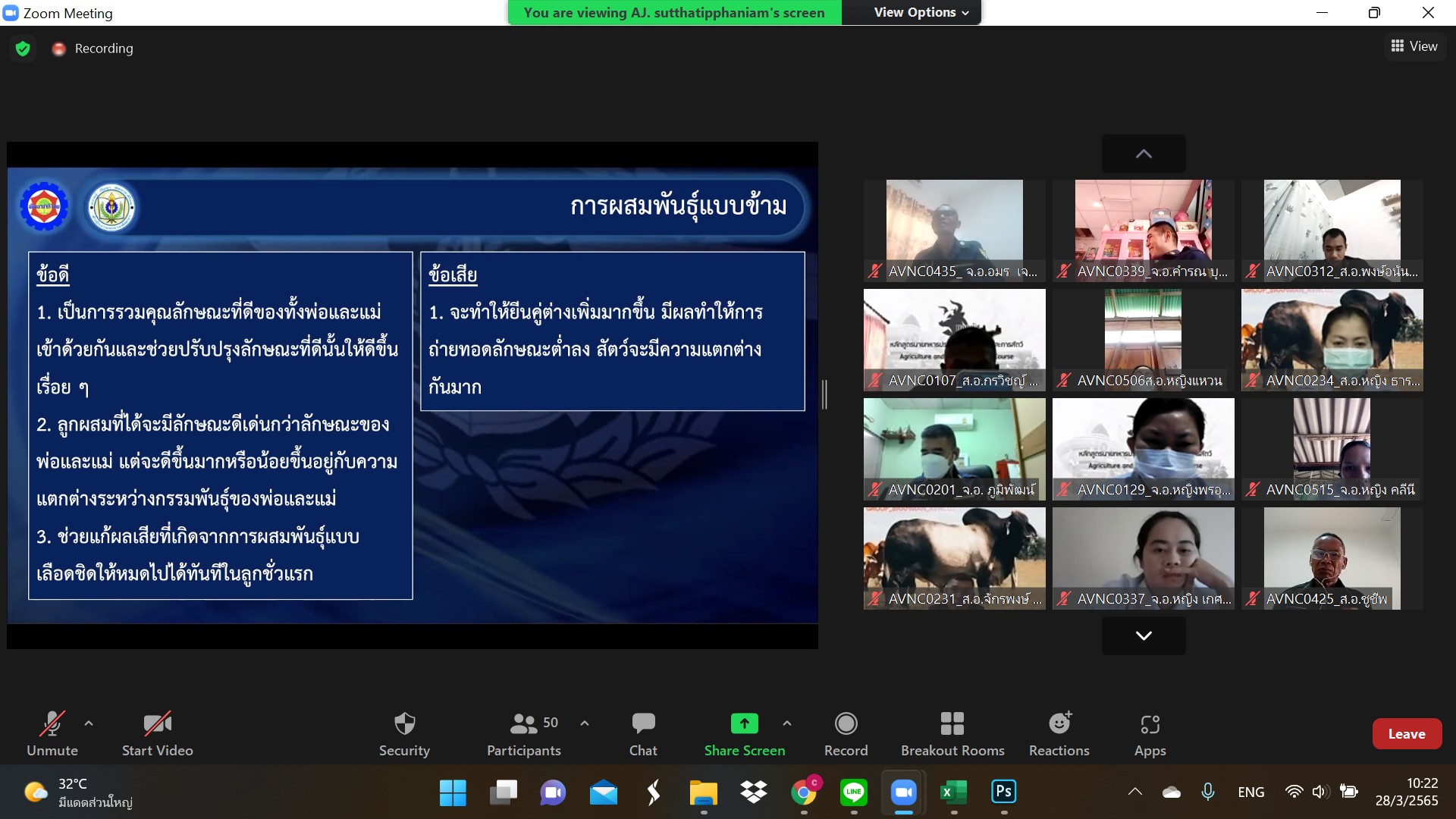Open the taskbar app left of File Explorer
Viewport: 1456px width, 819px height.
pos(653,792)
